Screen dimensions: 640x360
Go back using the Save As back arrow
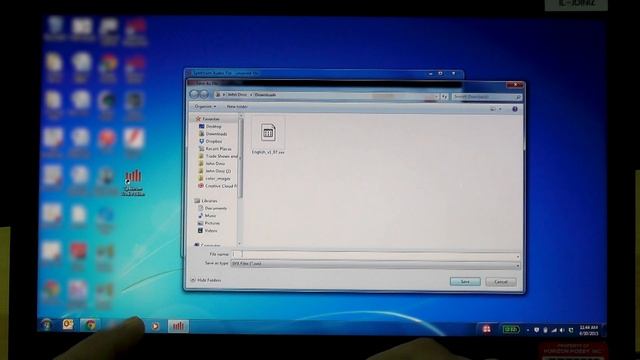click(x=194, y=95)
